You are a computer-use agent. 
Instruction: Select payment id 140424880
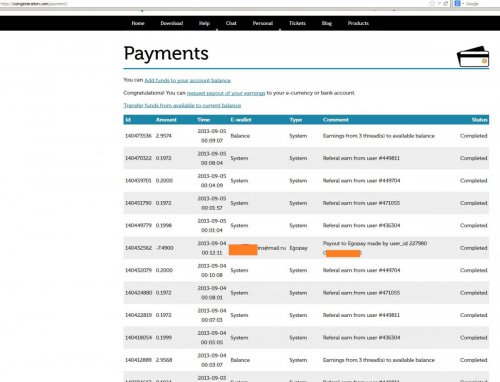[138, 293]
